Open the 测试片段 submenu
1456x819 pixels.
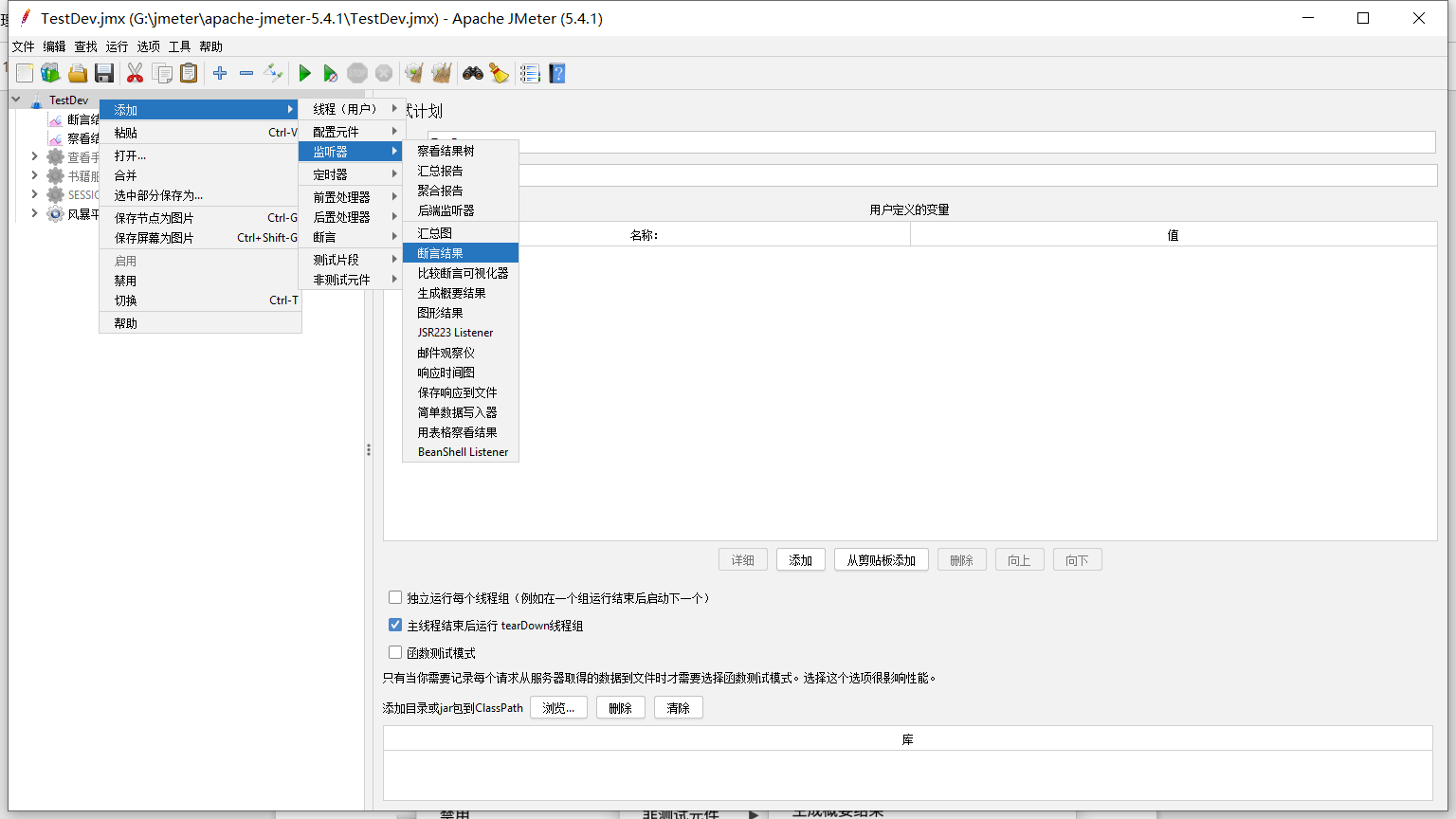[x=353, y=260]
